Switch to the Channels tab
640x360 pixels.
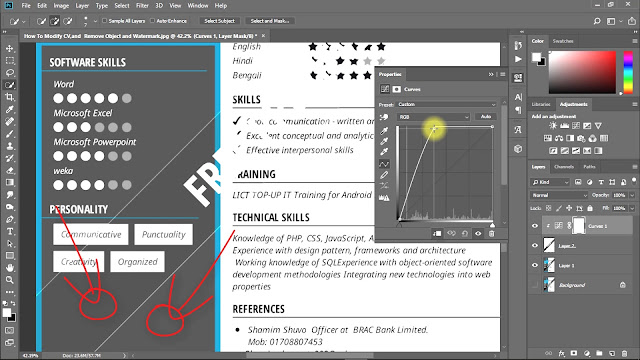click(x=564, y=167)
